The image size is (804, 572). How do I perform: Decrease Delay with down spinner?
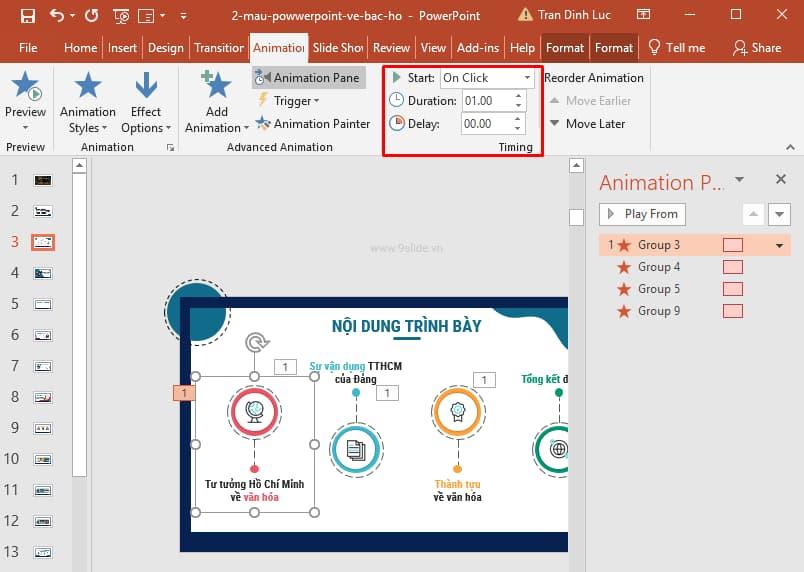(x=518, y=129)
